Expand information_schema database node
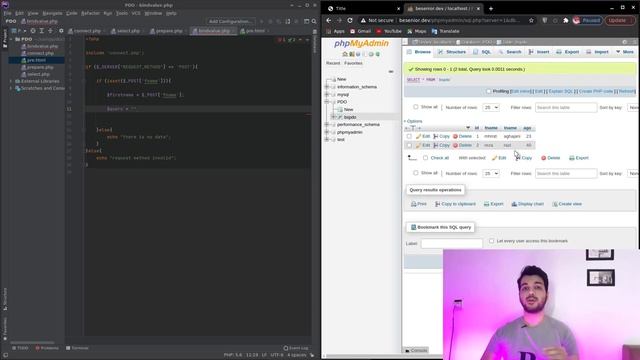Viewport: 640px width, 360px height. pos(327,87)
